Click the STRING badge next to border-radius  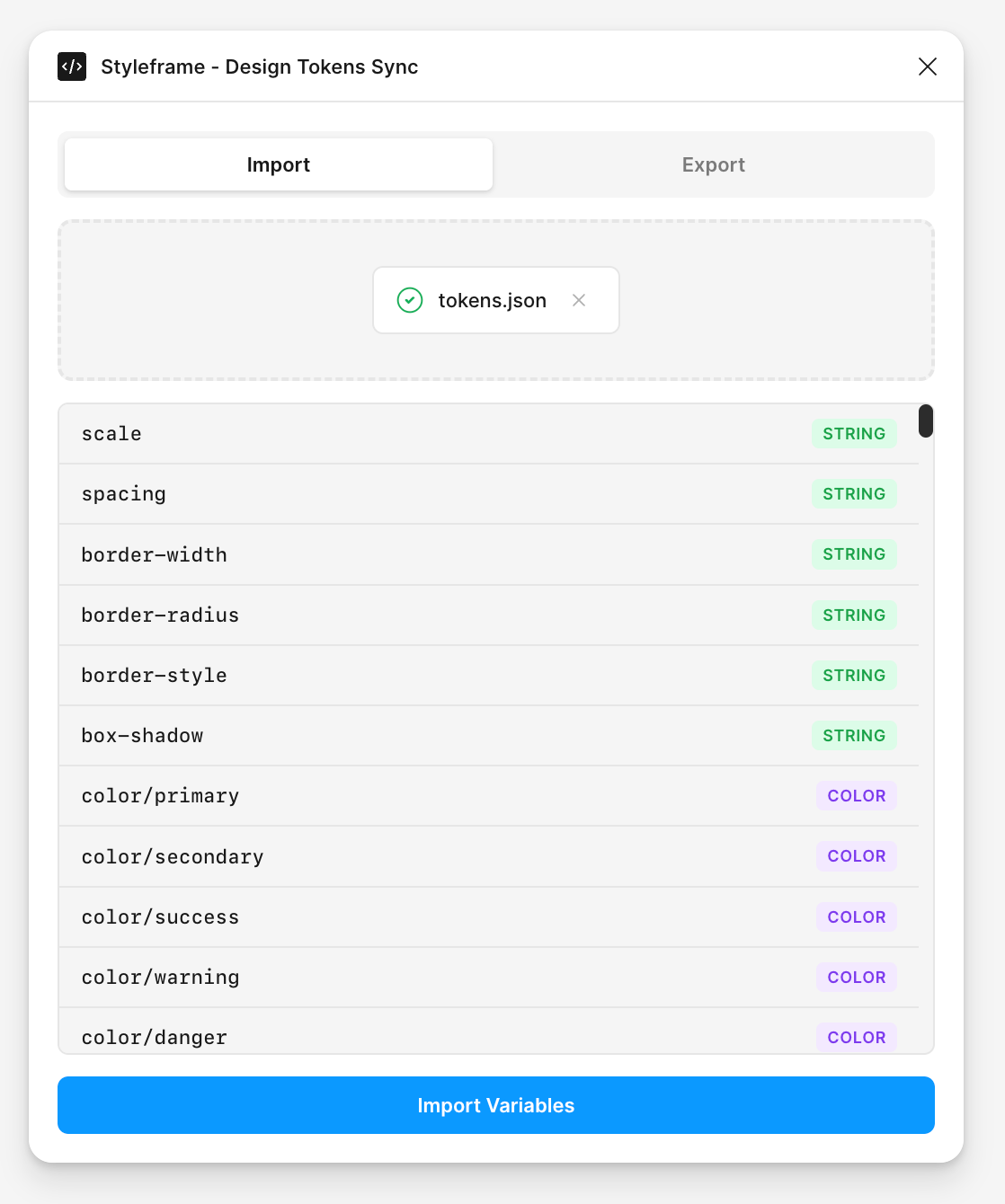853,615
